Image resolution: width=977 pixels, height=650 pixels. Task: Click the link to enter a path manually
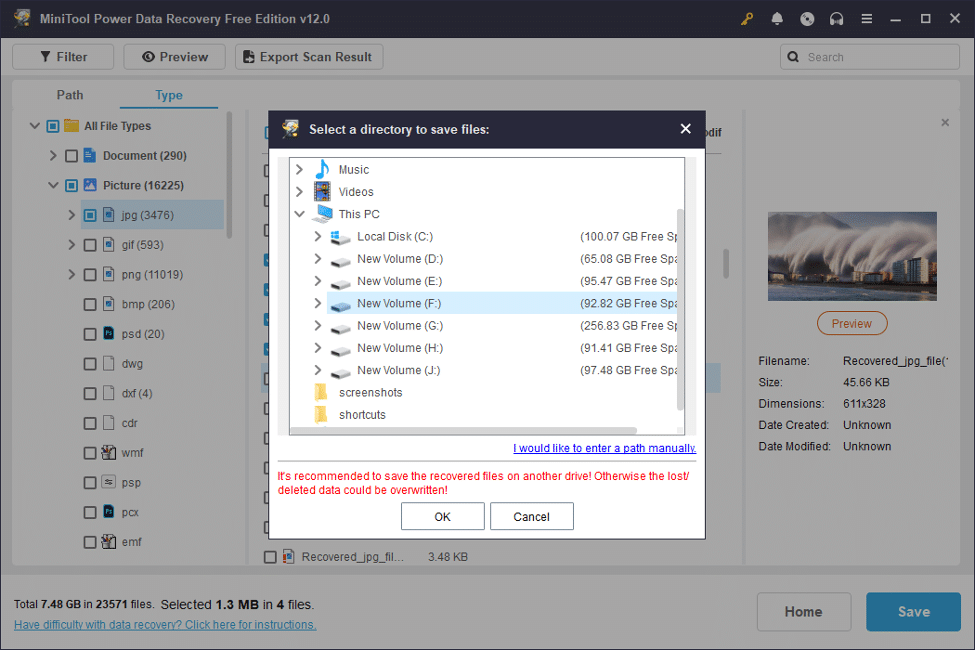603,448
